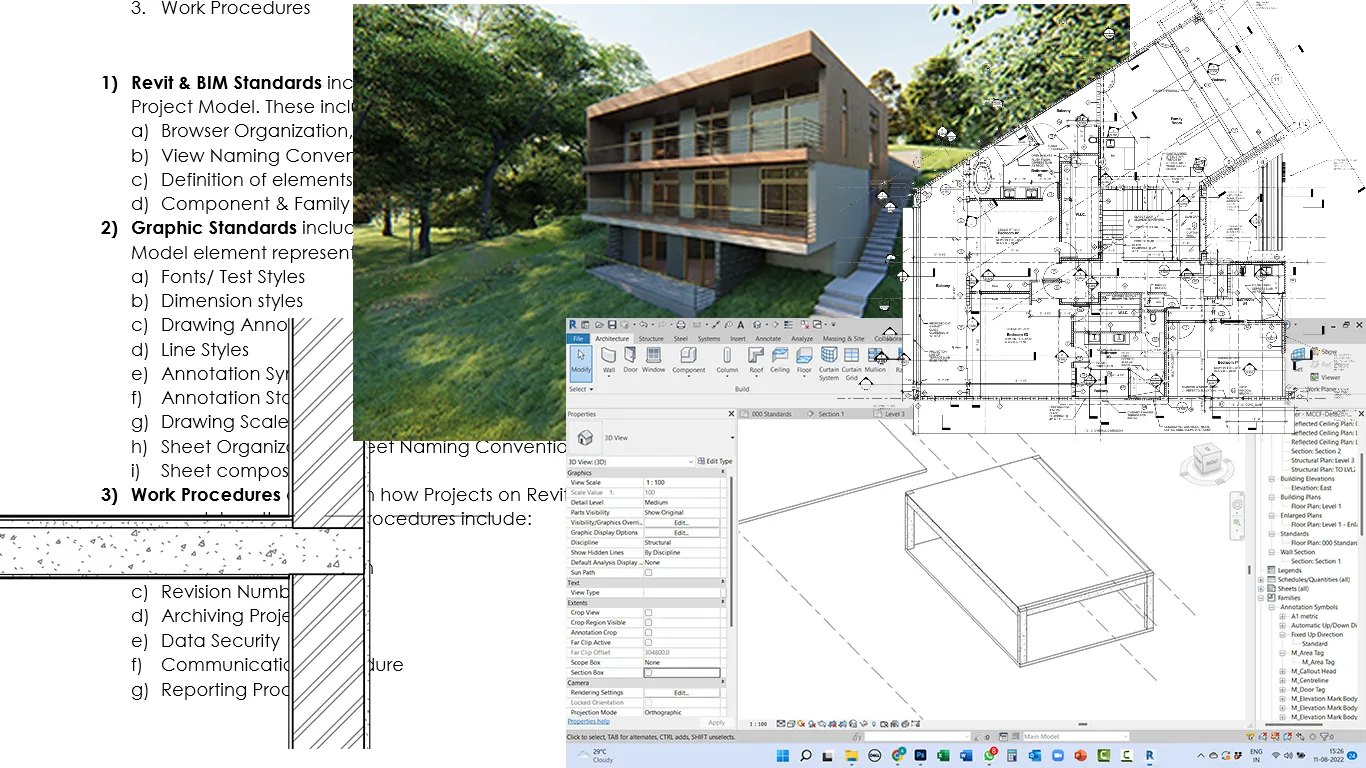This screenshot has width=1366, height=768.
Task: Select the Curtain Grid tool
Action: [852, 362]
